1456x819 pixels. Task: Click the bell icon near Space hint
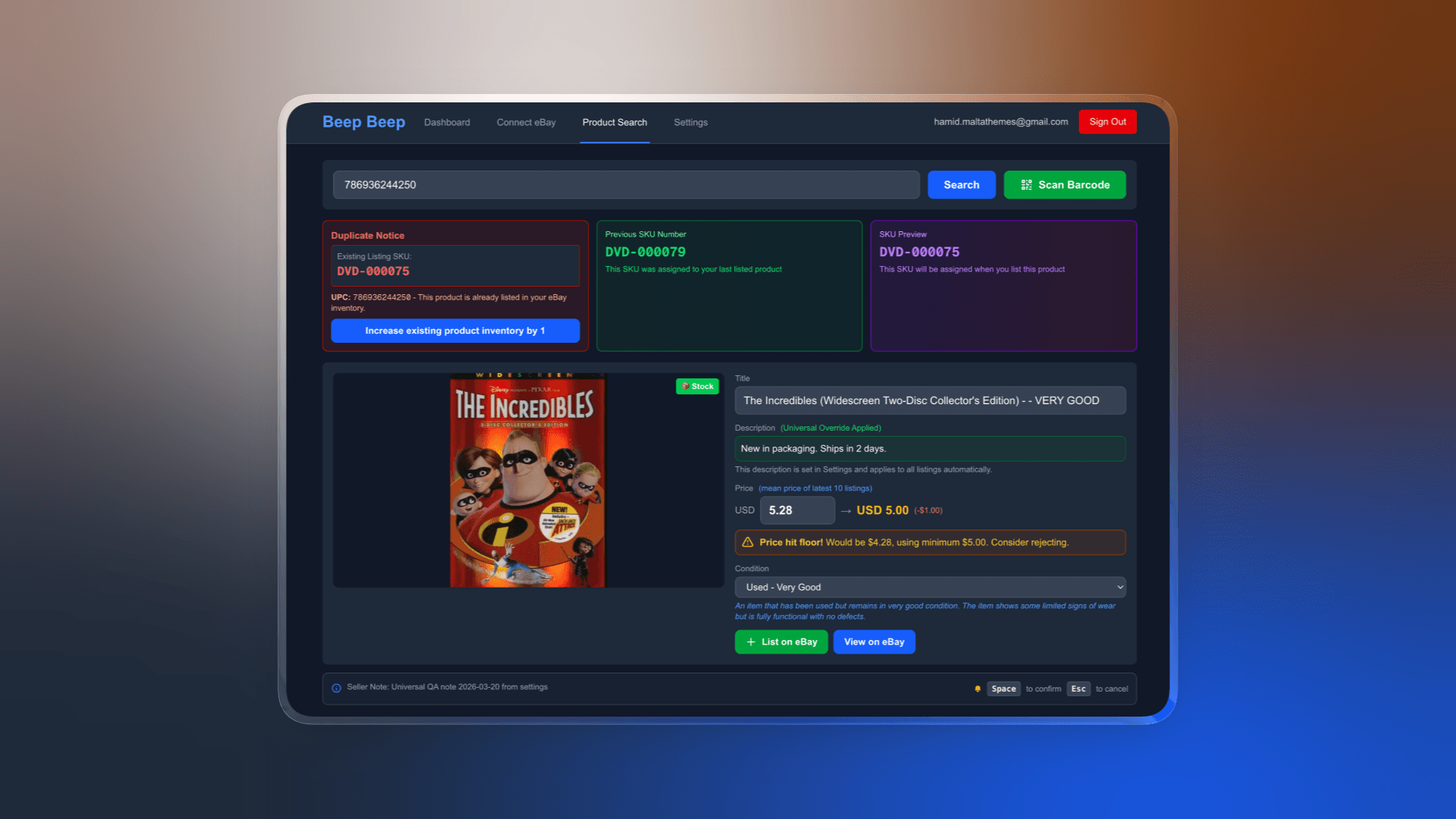[977, 689]
